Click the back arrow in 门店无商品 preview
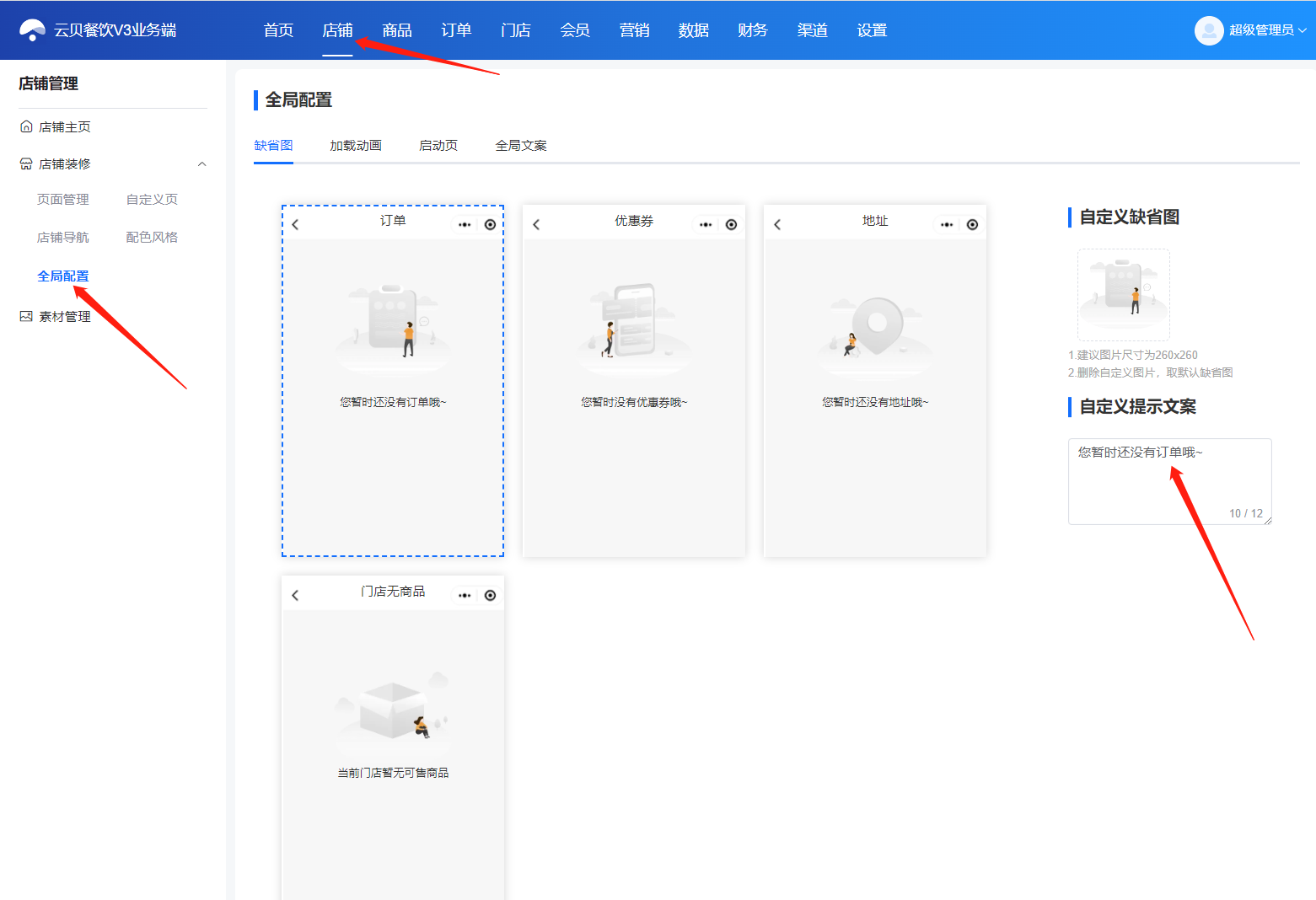The image size is (1316, 900). click(x=295, y=595)
